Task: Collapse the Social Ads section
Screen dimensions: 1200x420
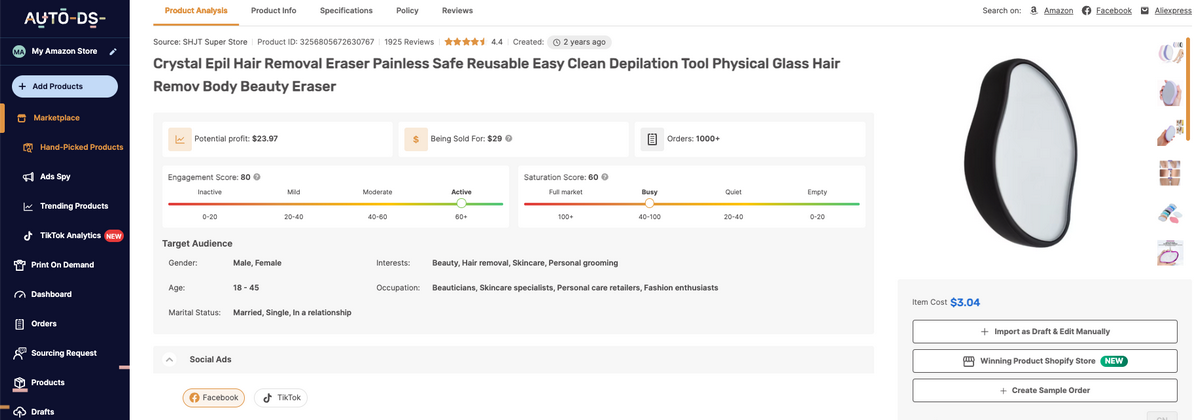Action: [x=169, y=359]
